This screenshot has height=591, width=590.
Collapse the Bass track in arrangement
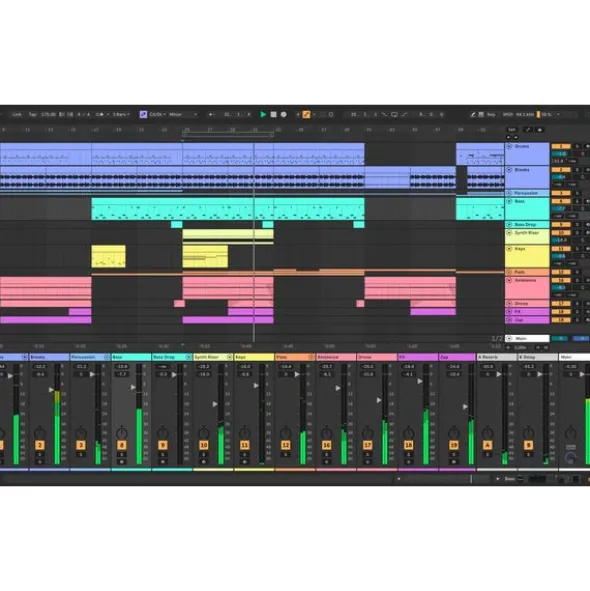pos(509,201)
